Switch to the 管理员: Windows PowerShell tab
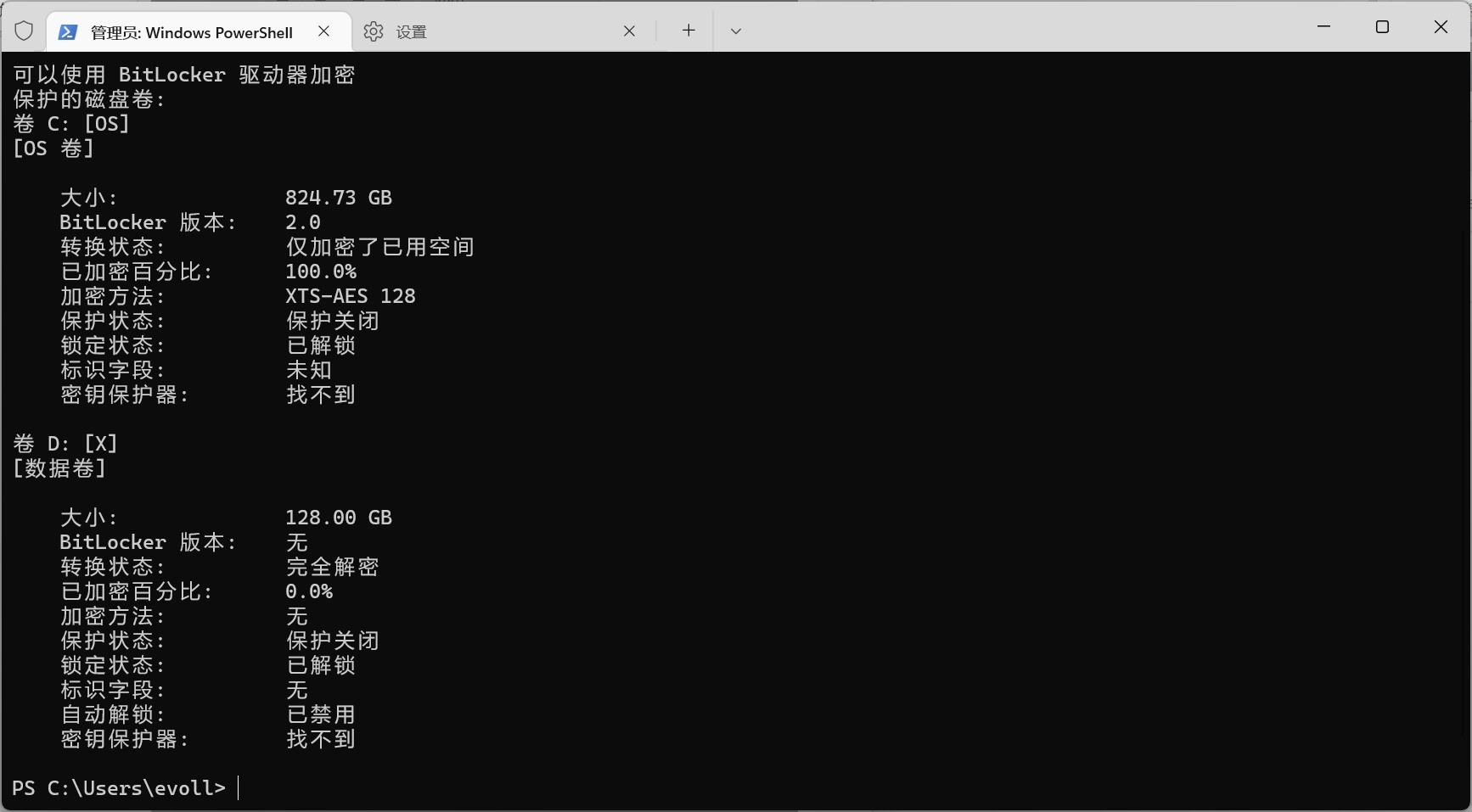1472x812 pixels. click(x=199, y=31)
